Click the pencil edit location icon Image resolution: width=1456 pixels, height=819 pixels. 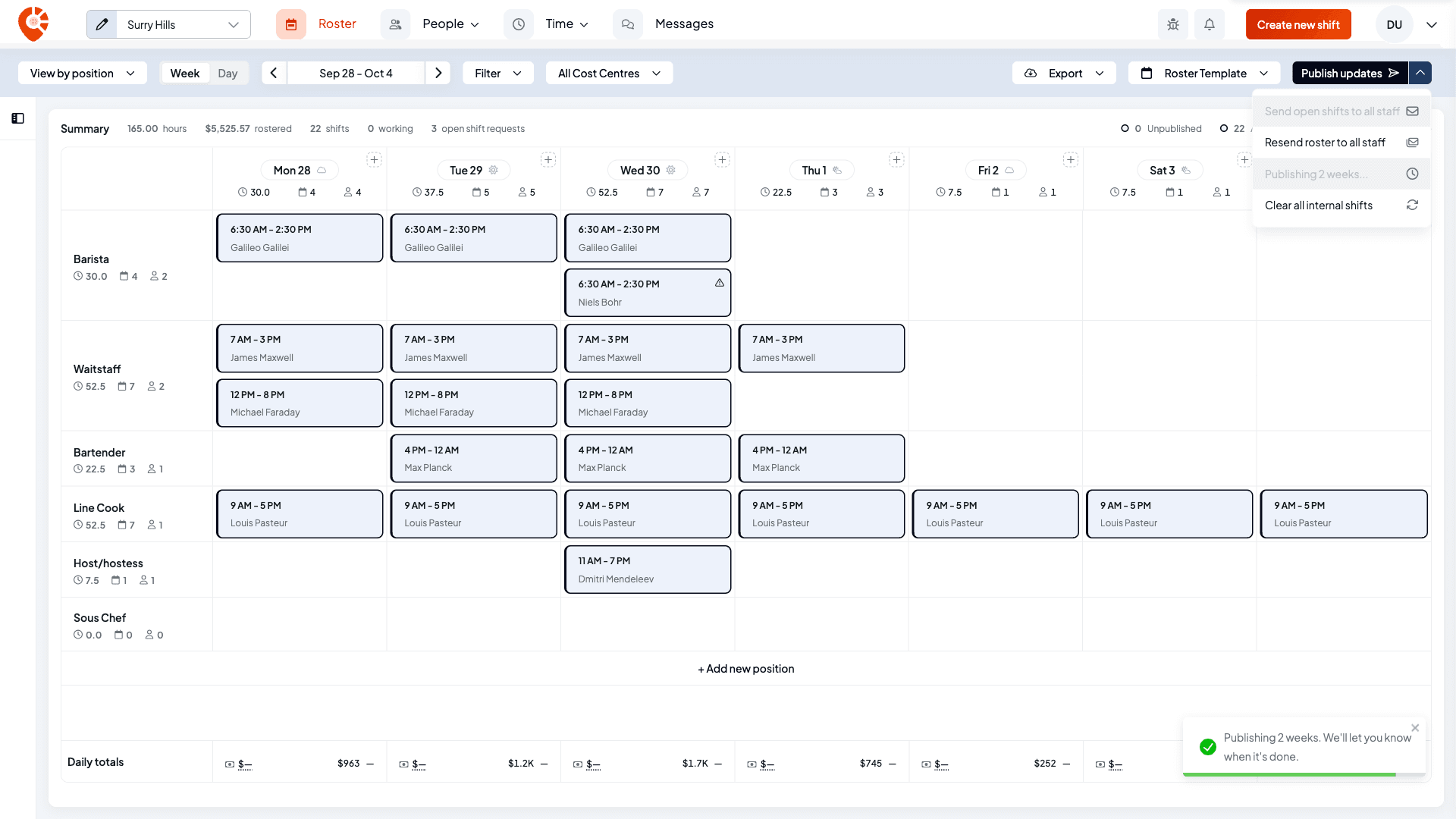(x=102, y=24)
